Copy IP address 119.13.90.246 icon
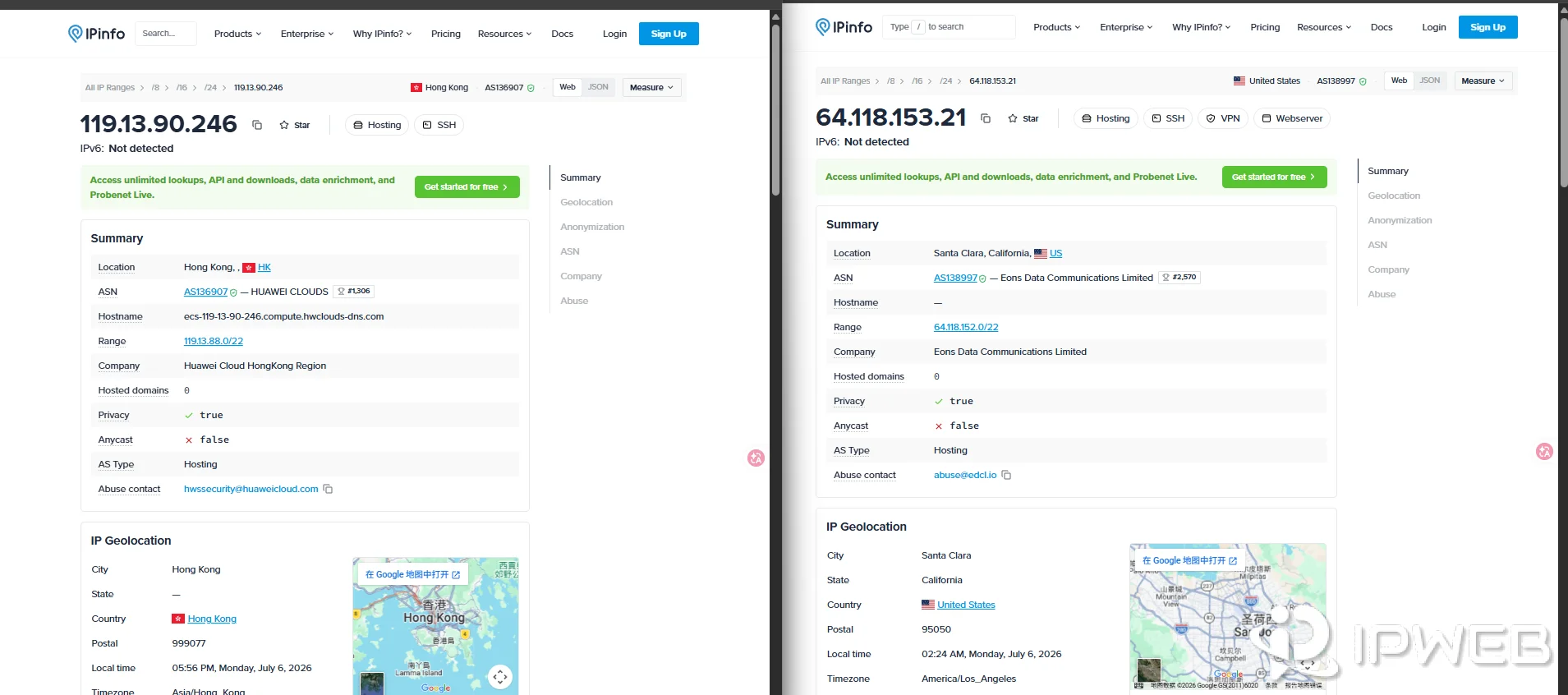This screenshot has width=1568, height=695. pyautogui.click(x=257, y=125)
